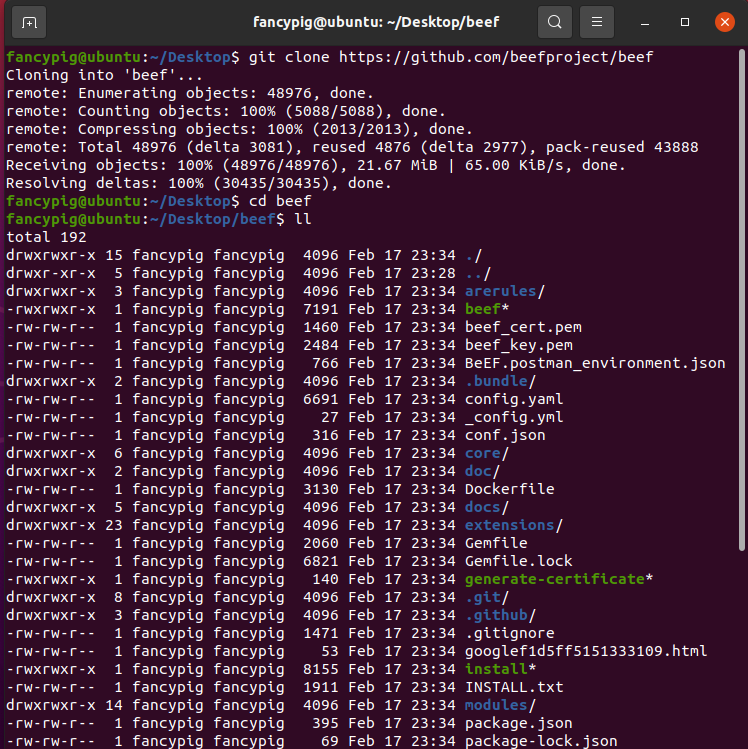Viewport: 748px width, 749px height.
Task: Click the GitHub beefproject URL
Action: coord(495,57)
